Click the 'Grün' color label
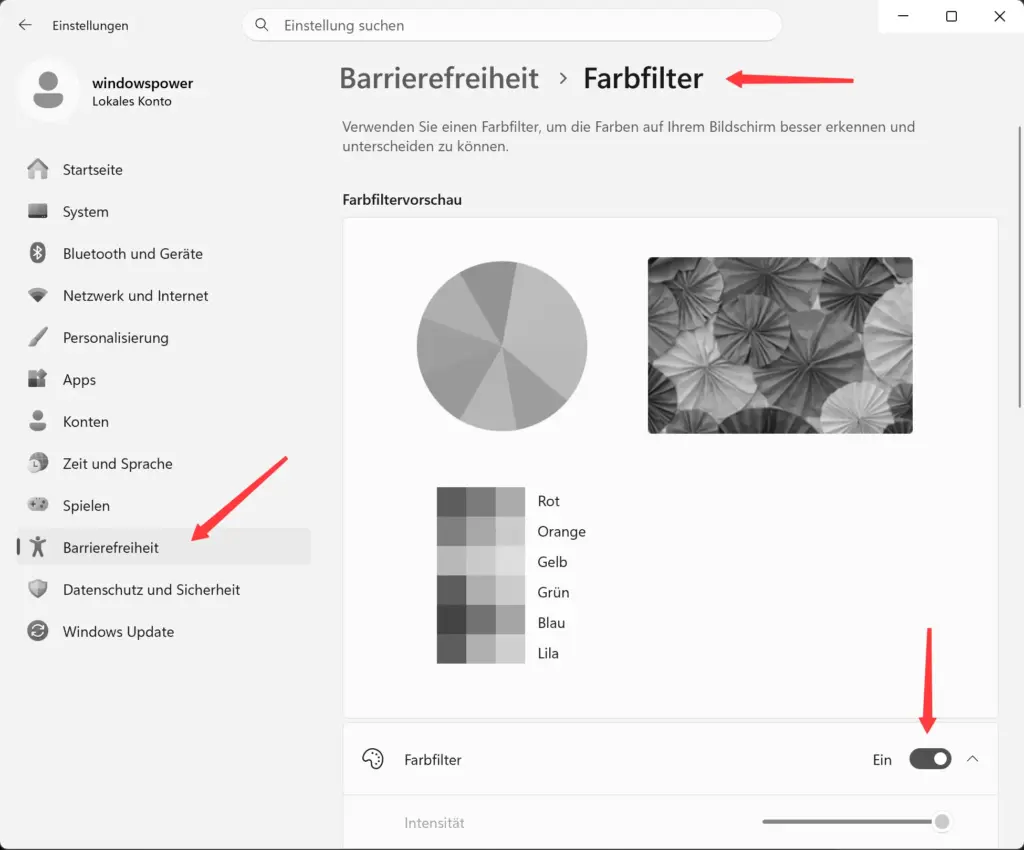1024x850 pixels. click(x=553, y=592)
